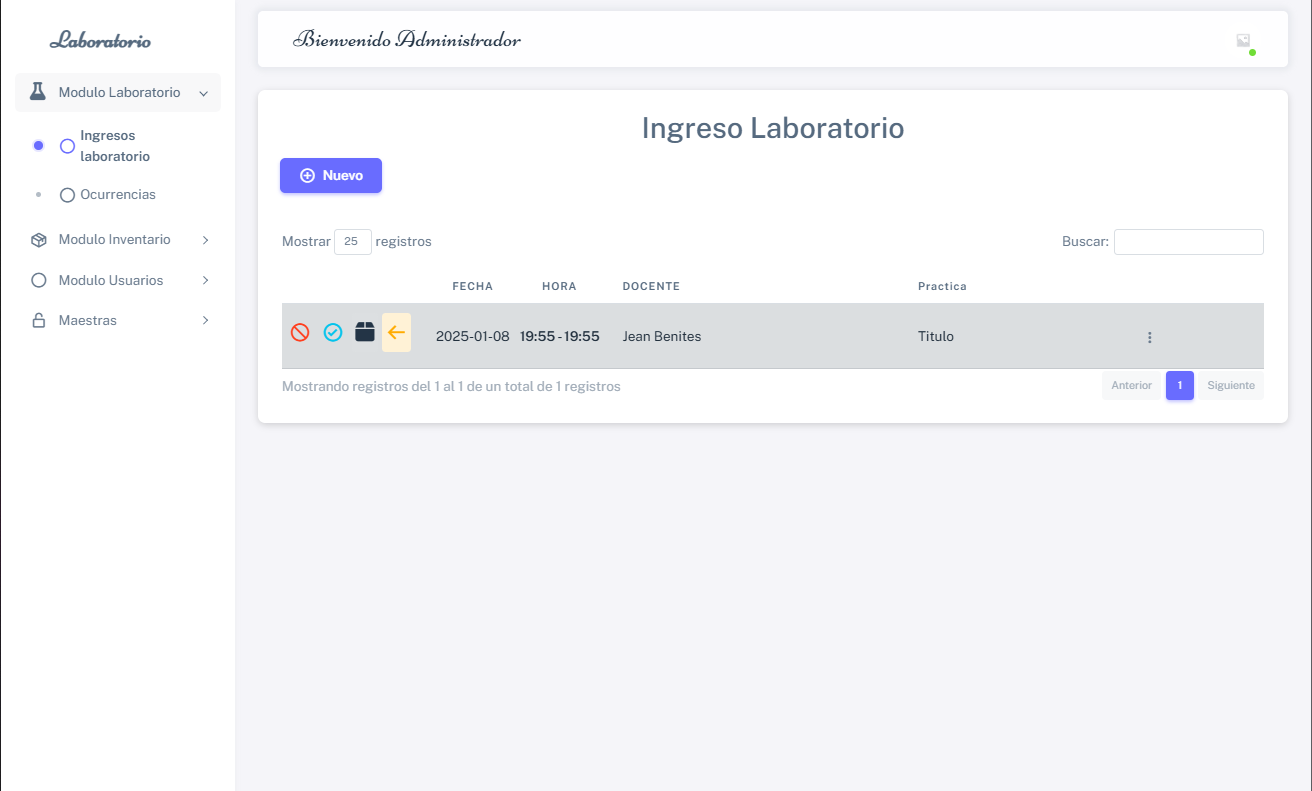Click the lock icon beside Maestras
This screenshot has width=1312, height=791.
tap(38, 320)
